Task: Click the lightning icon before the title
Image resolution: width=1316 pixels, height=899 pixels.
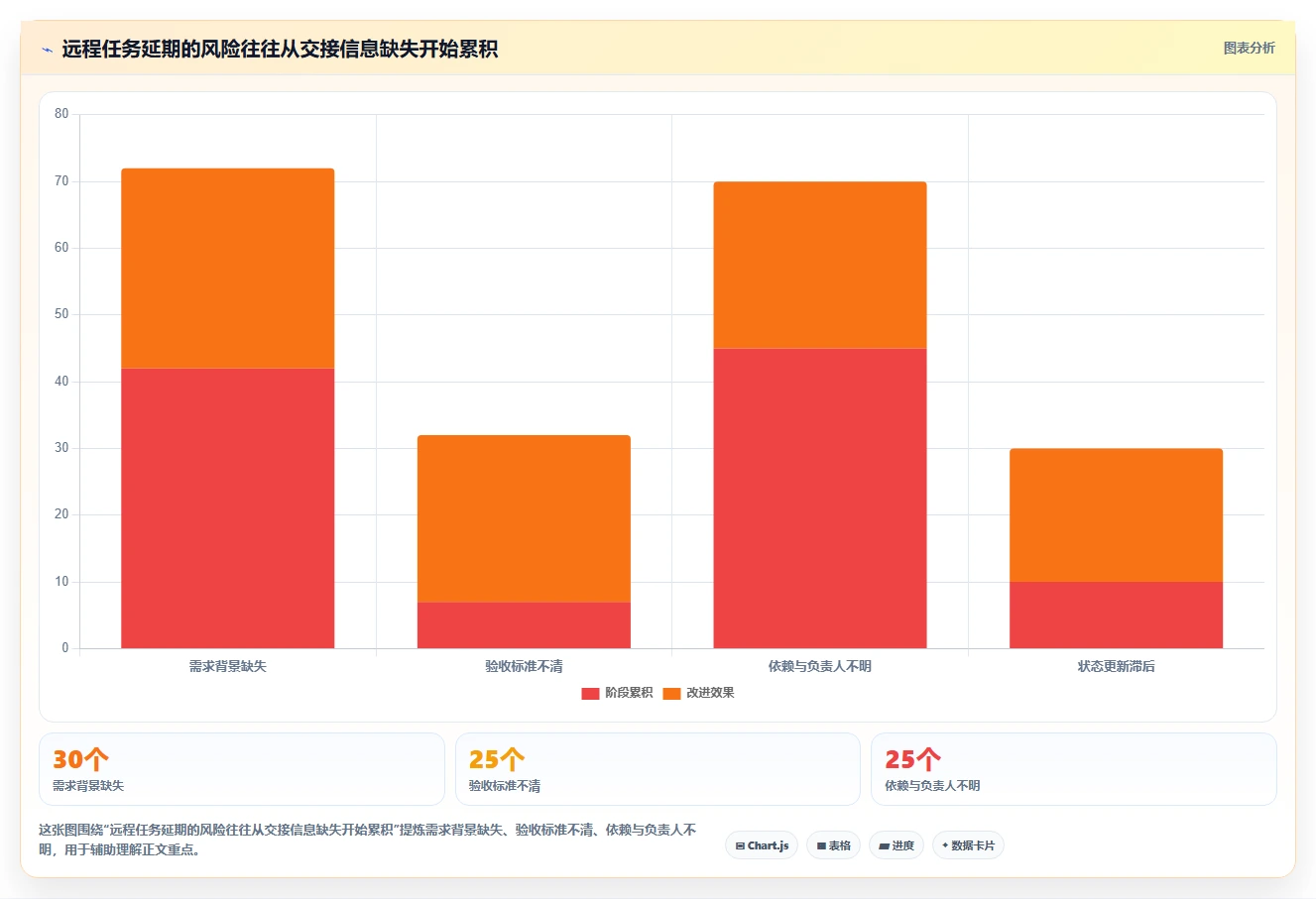Action: point(47,50)
